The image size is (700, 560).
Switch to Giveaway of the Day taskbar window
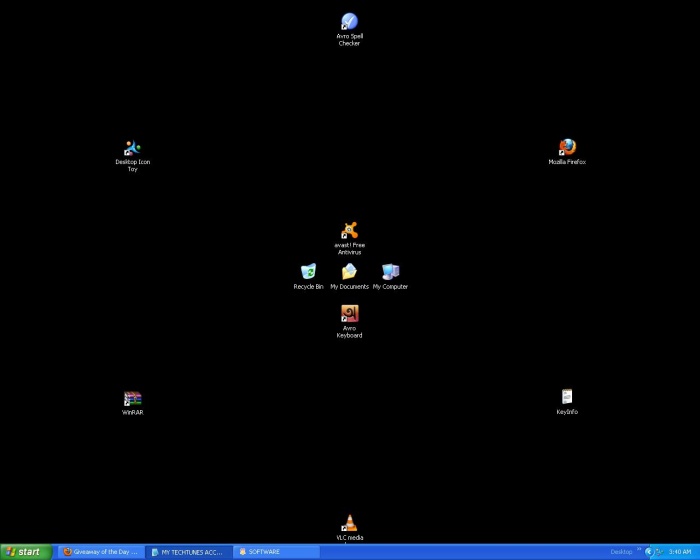[101, 552]
